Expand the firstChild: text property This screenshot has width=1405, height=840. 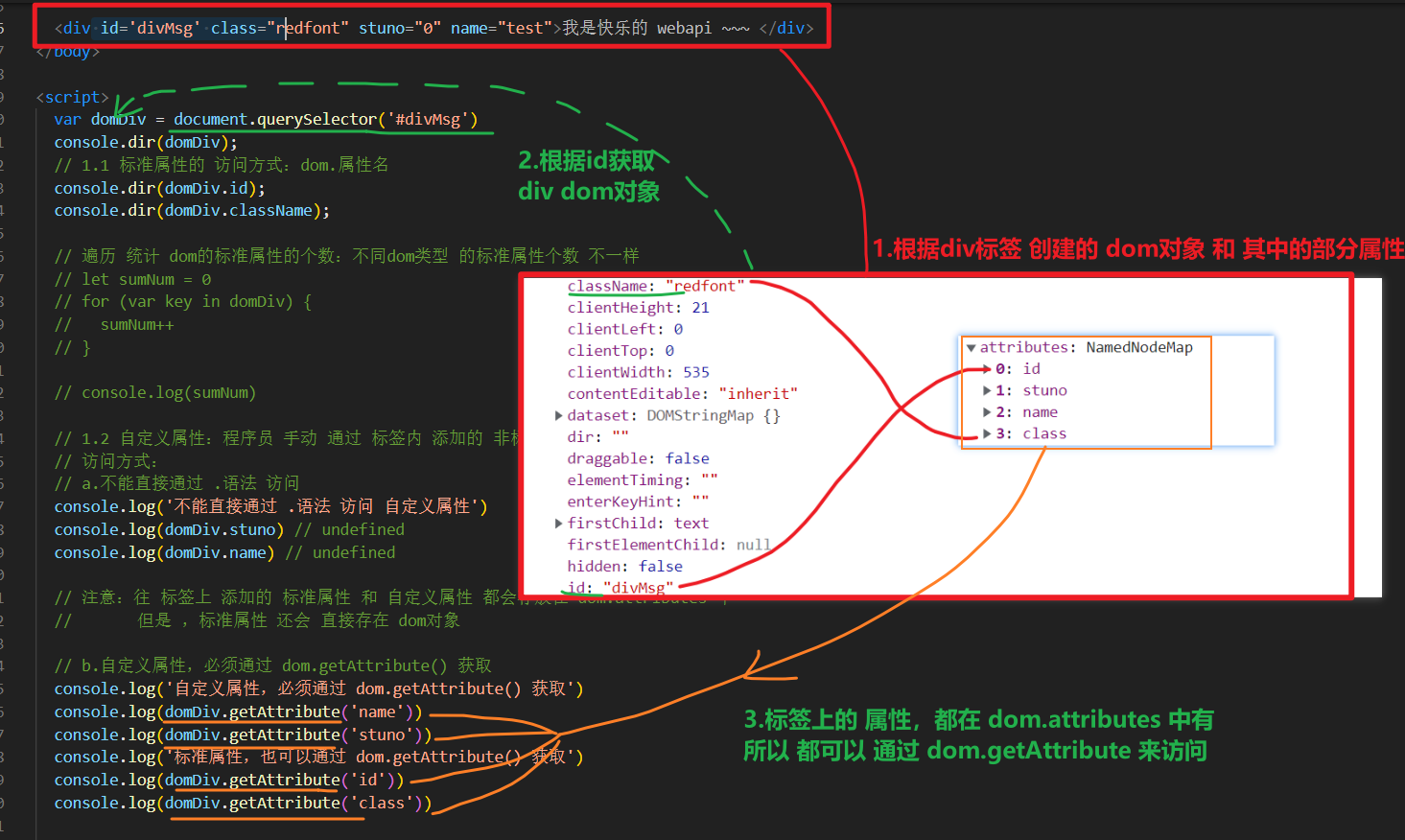click(559, 524)
